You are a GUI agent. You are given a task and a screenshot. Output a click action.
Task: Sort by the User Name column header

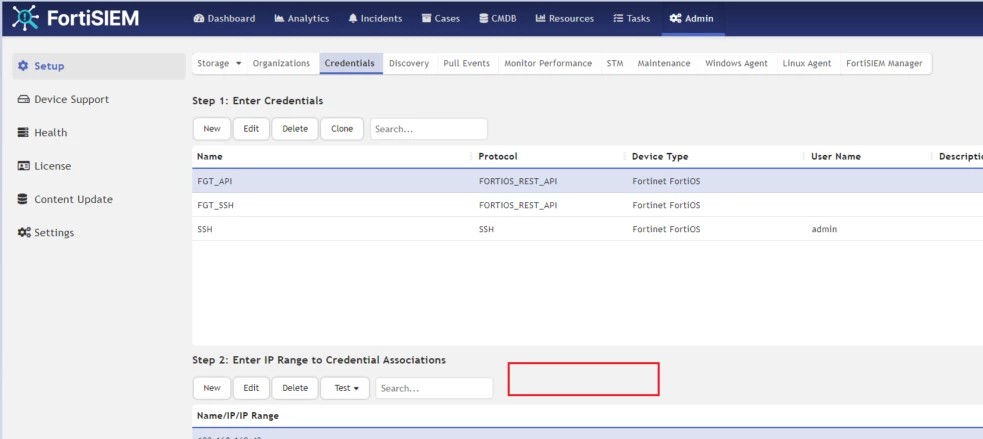pos(836,156)
